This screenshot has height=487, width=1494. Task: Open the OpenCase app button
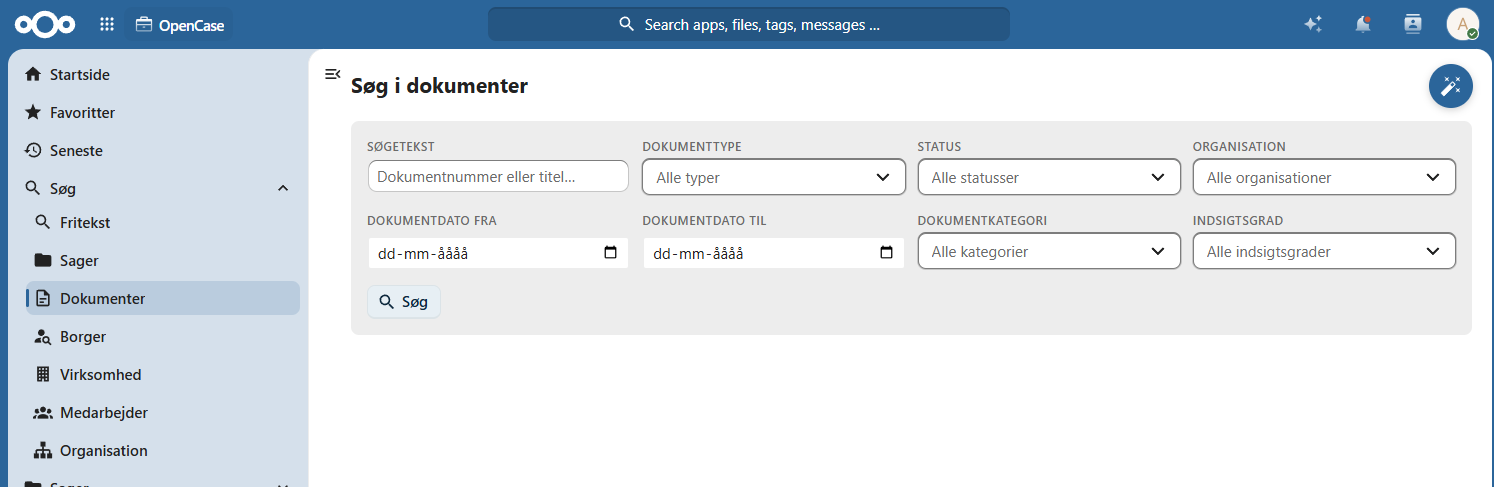(x=180, y=25)
